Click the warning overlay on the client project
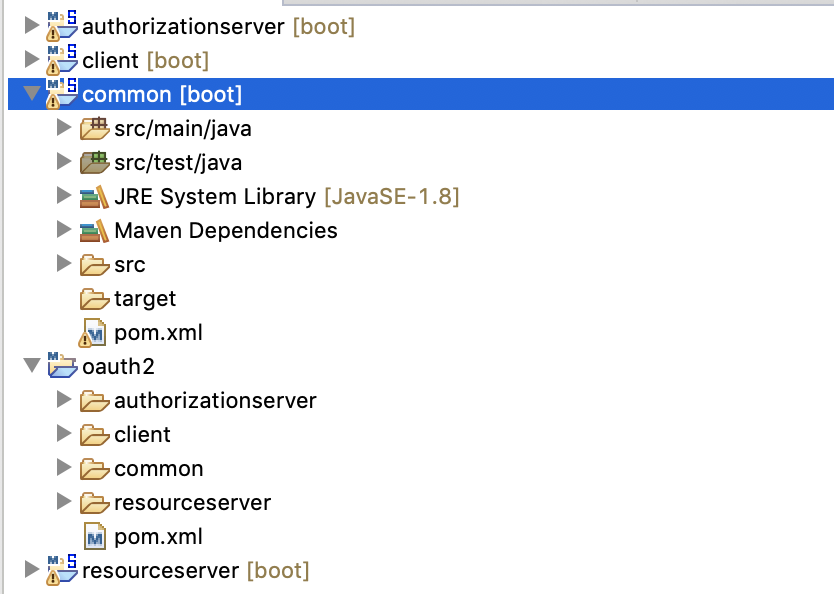The height and width of the screenshot is (594, 834). pyautogui.click(x=54, y=68)
